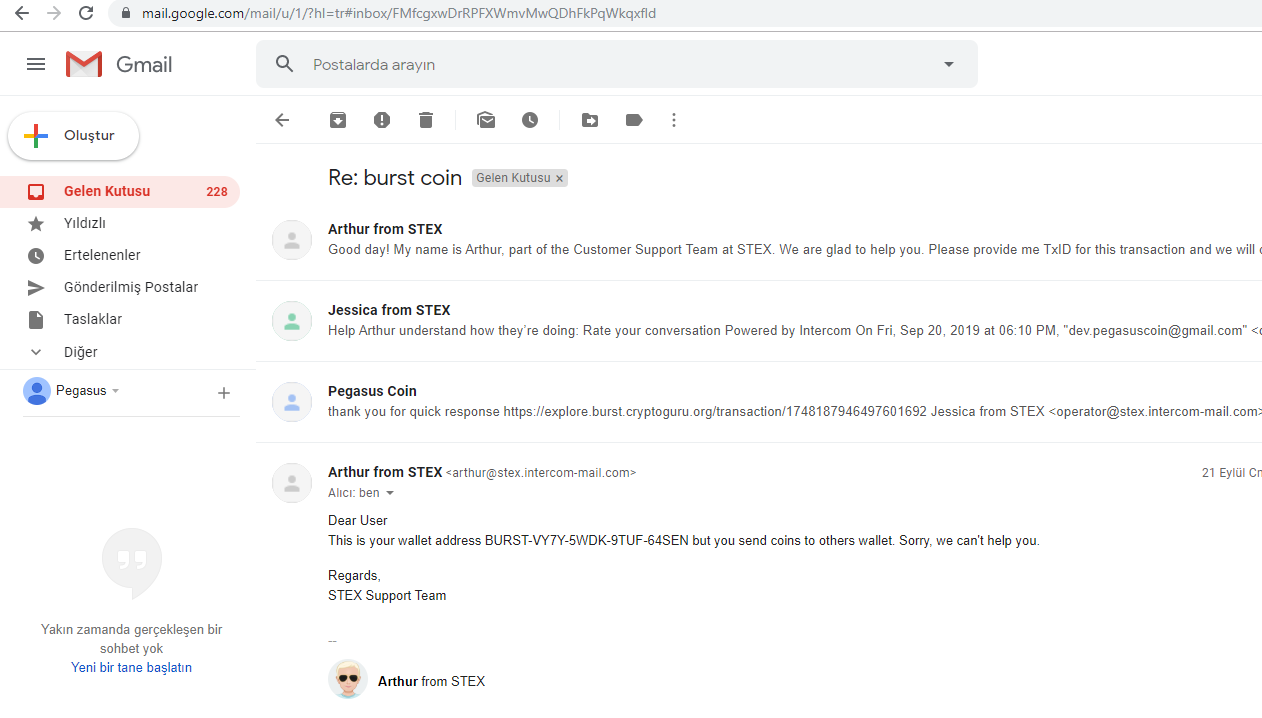Click Arthur's sunglasses avatar in signature
This screenshot has height=718, width=1262.
(x=348, y=679)
